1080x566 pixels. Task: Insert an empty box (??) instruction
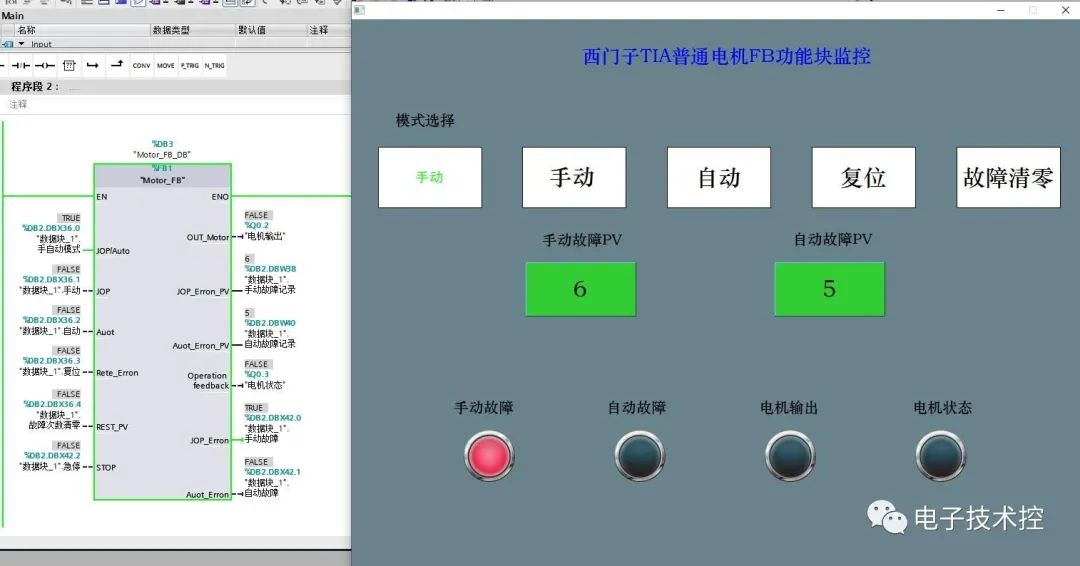click(69, 65)
